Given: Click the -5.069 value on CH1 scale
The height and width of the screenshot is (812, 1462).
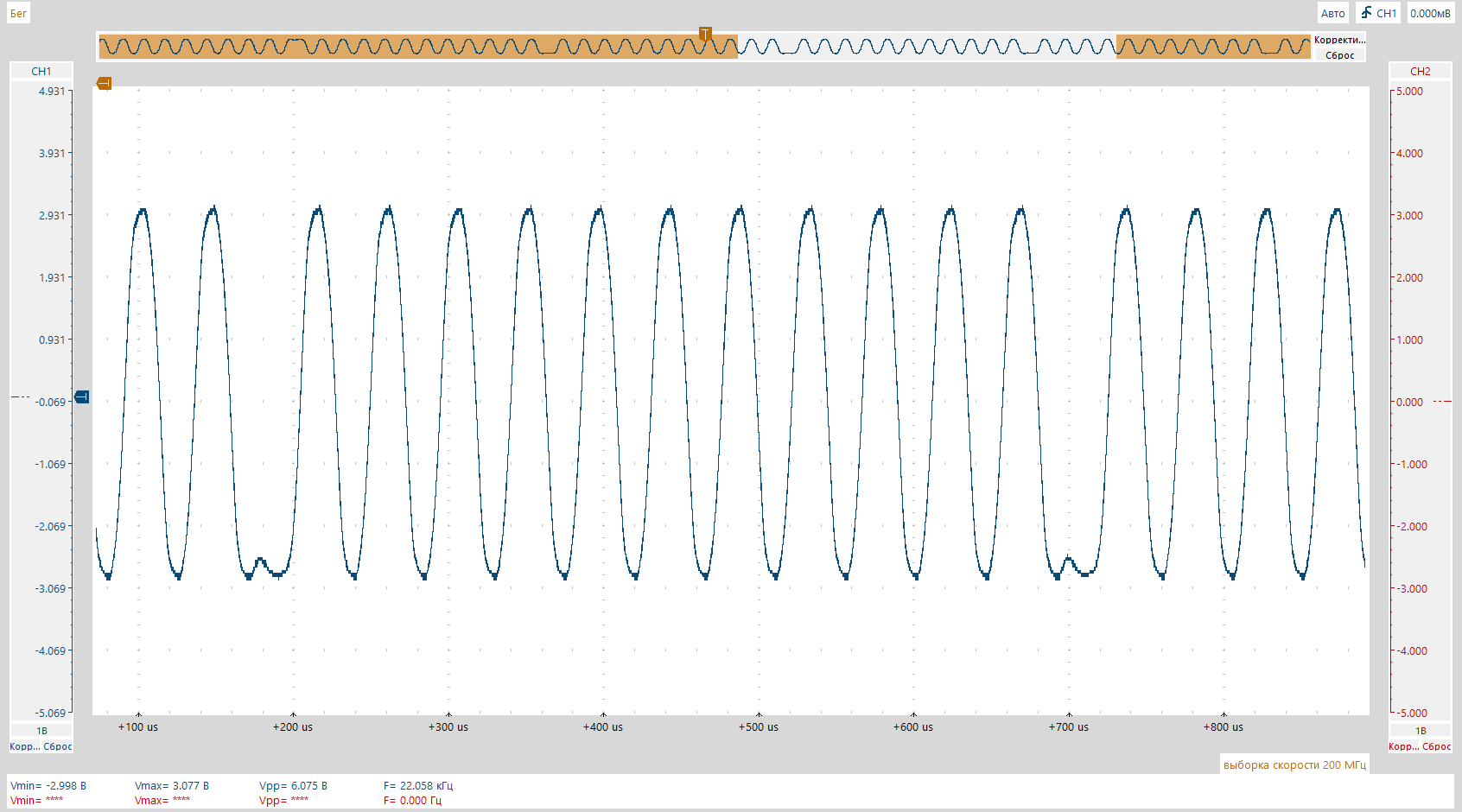Looking at the screenshot, I should pyautogui.click(x=50, y=713).
